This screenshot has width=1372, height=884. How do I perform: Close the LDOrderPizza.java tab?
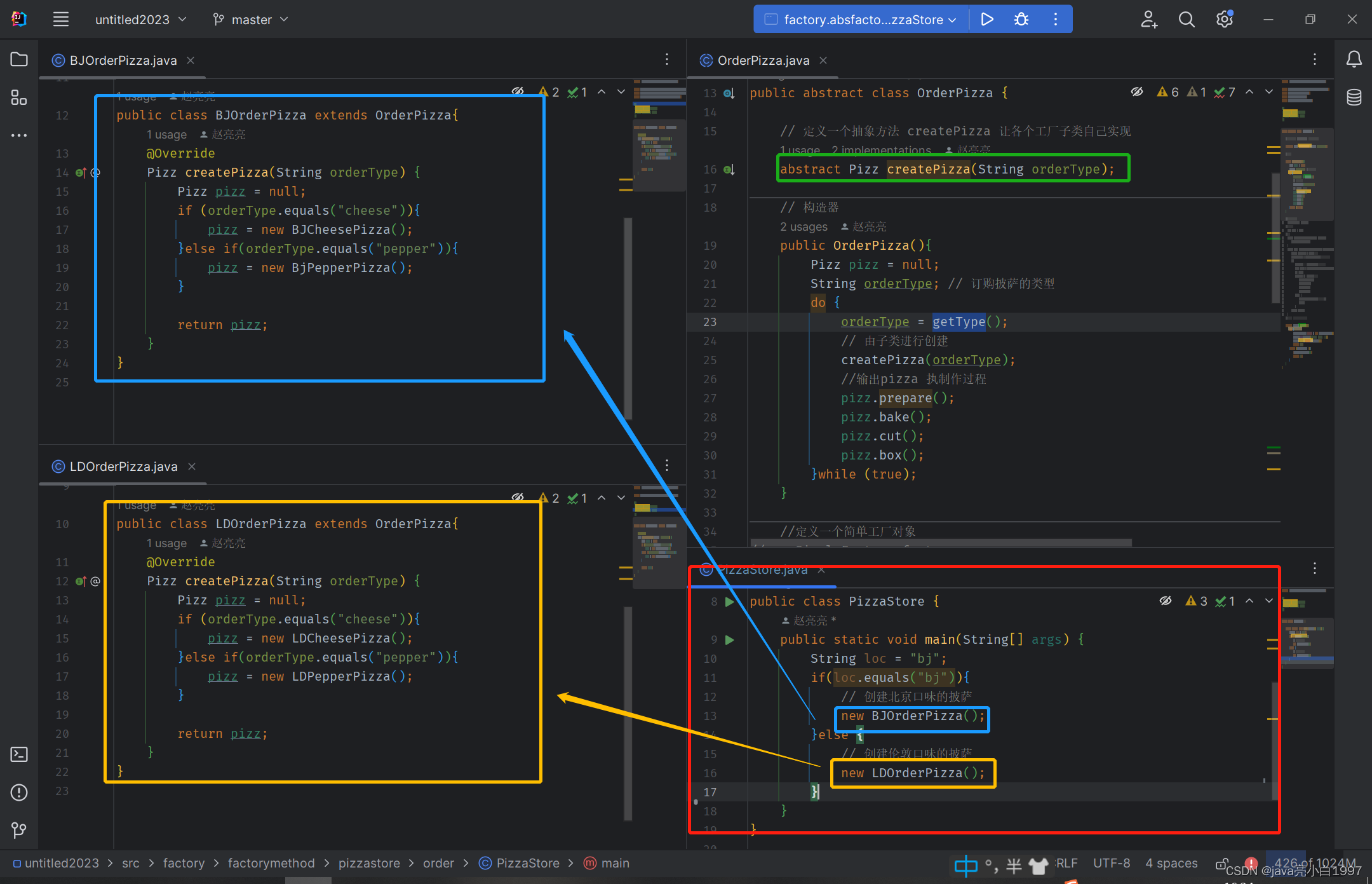(x=192, y=466)
